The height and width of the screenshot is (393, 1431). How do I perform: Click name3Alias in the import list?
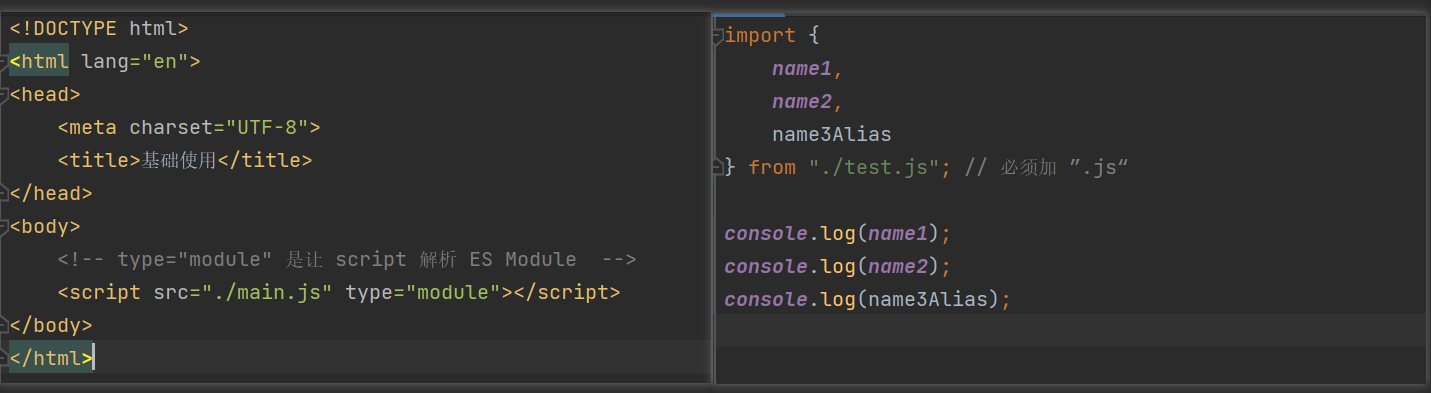pos(831,135)
